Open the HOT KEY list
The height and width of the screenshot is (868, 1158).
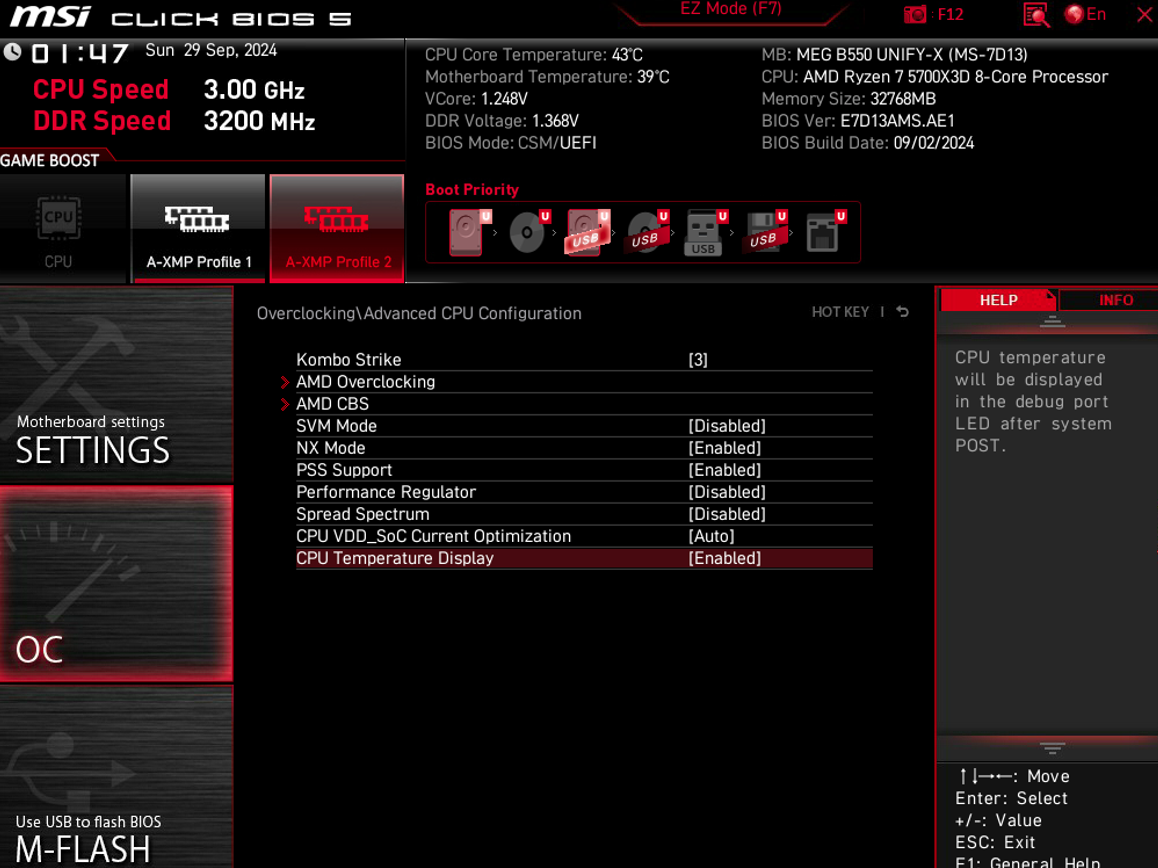(840, 312)
